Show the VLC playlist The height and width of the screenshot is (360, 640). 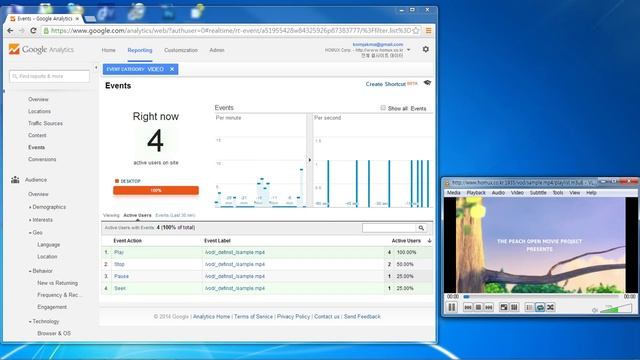(x=529, y=307)
